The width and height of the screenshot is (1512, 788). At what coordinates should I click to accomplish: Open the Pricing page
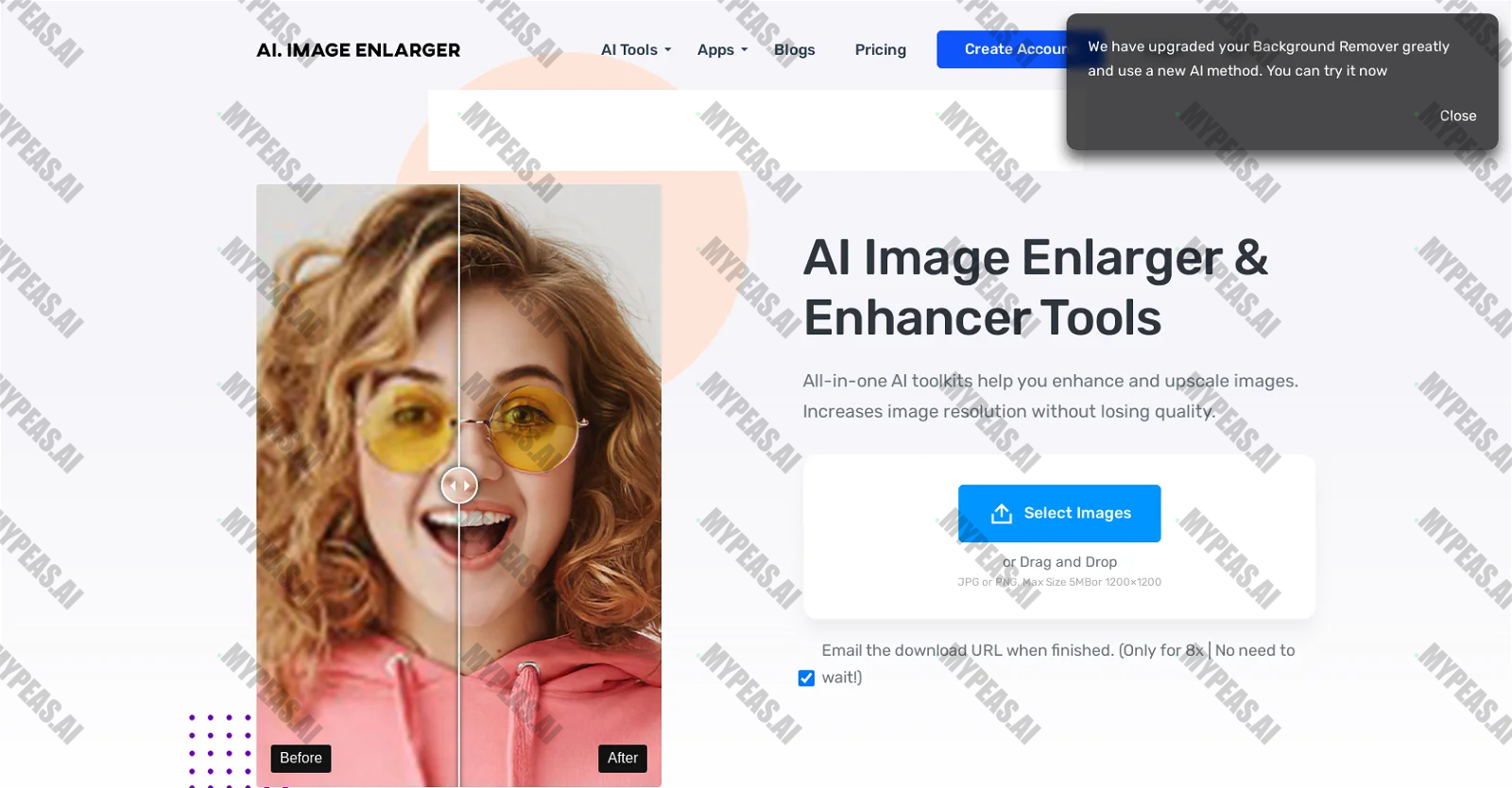click(x=881, y=50)
